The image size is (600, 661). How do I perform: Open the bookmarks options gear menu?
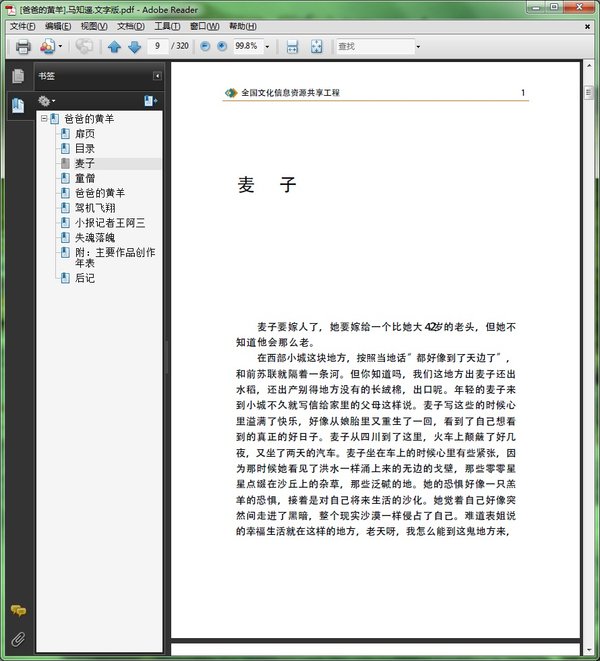(46, 101)
